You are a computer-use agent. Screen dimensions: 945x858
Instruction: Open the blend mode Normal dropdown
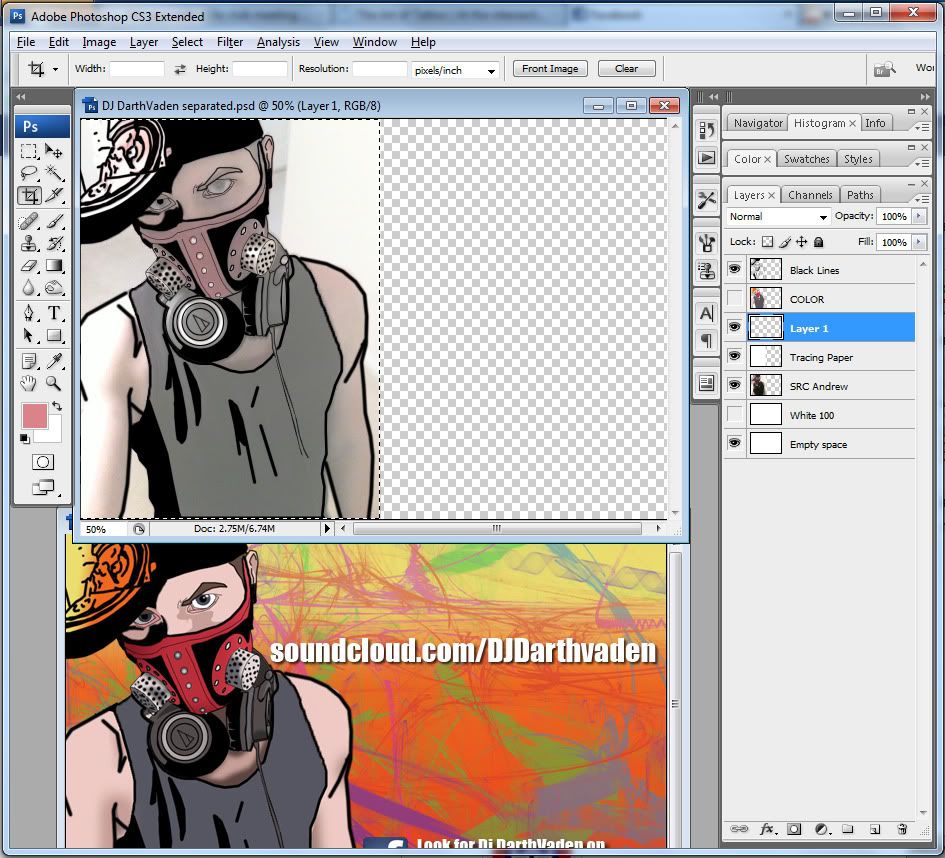[777, 216]
